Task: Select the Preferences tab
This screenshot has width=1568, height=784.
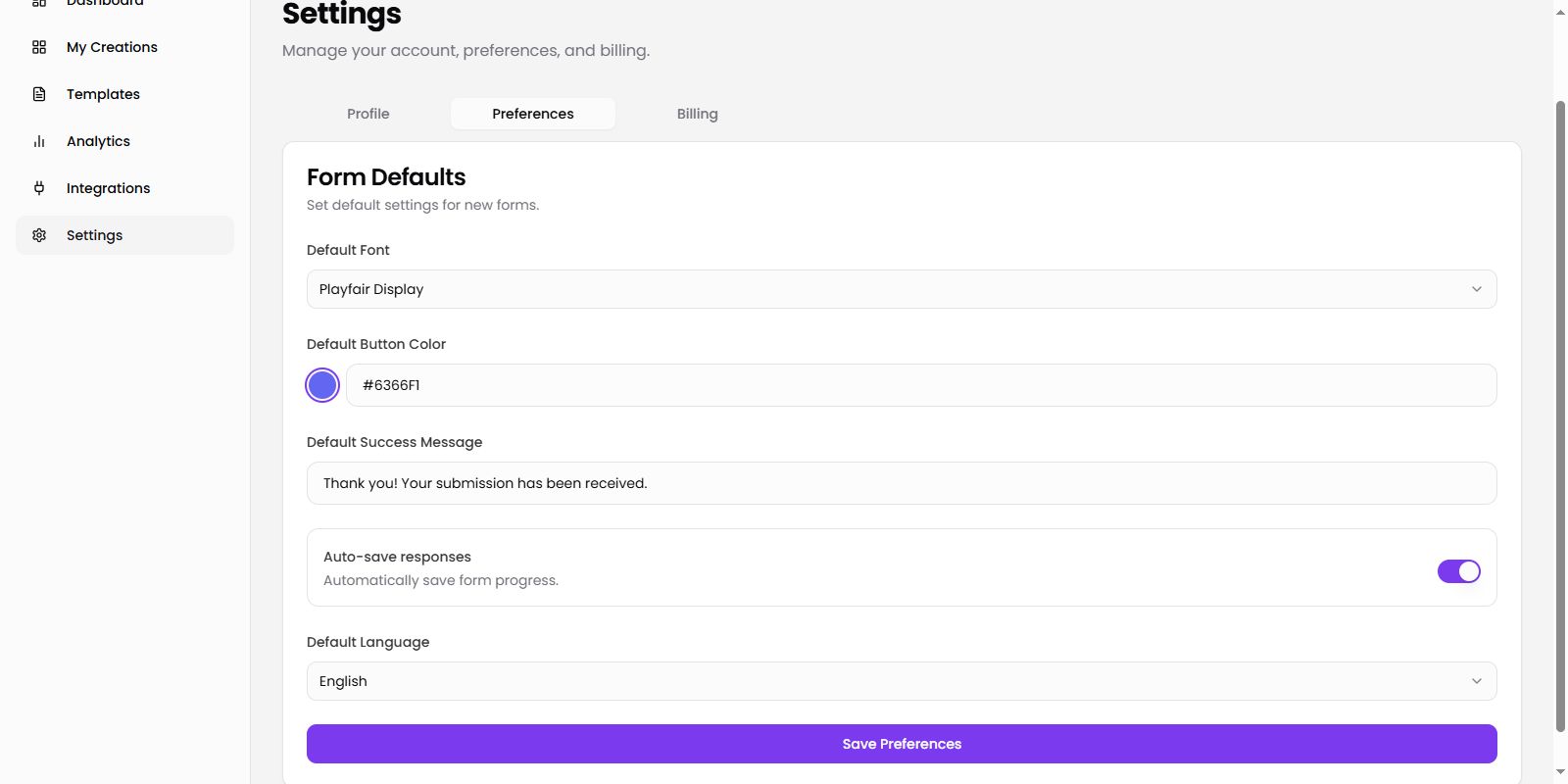Action: coord(533,114)
